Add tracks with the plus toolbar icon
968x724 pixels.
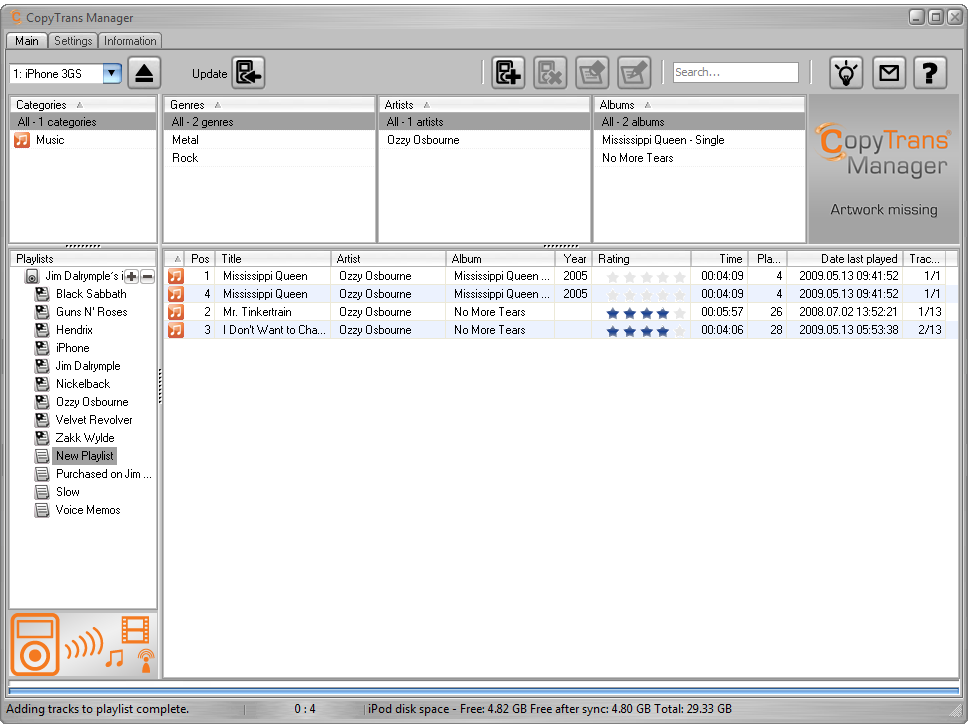point(508,73)
